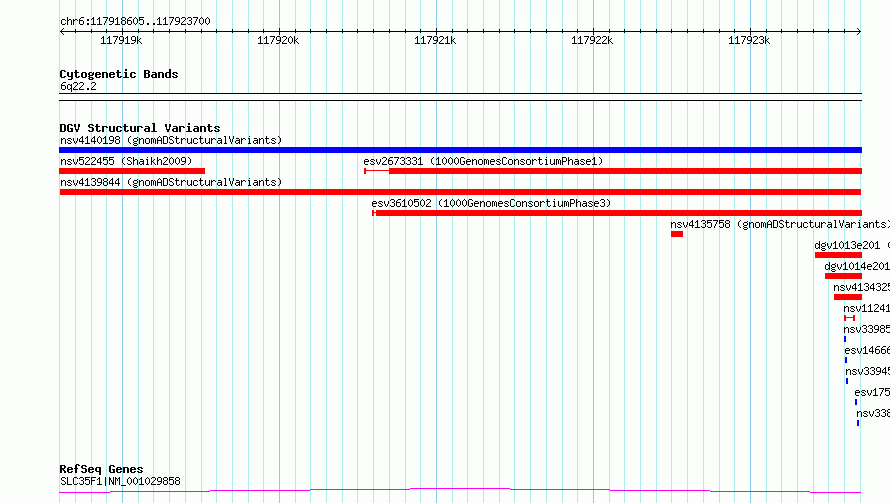
Task: Click the chr6:117918605..117923700 coordinates text
Action: pos(135,21)
